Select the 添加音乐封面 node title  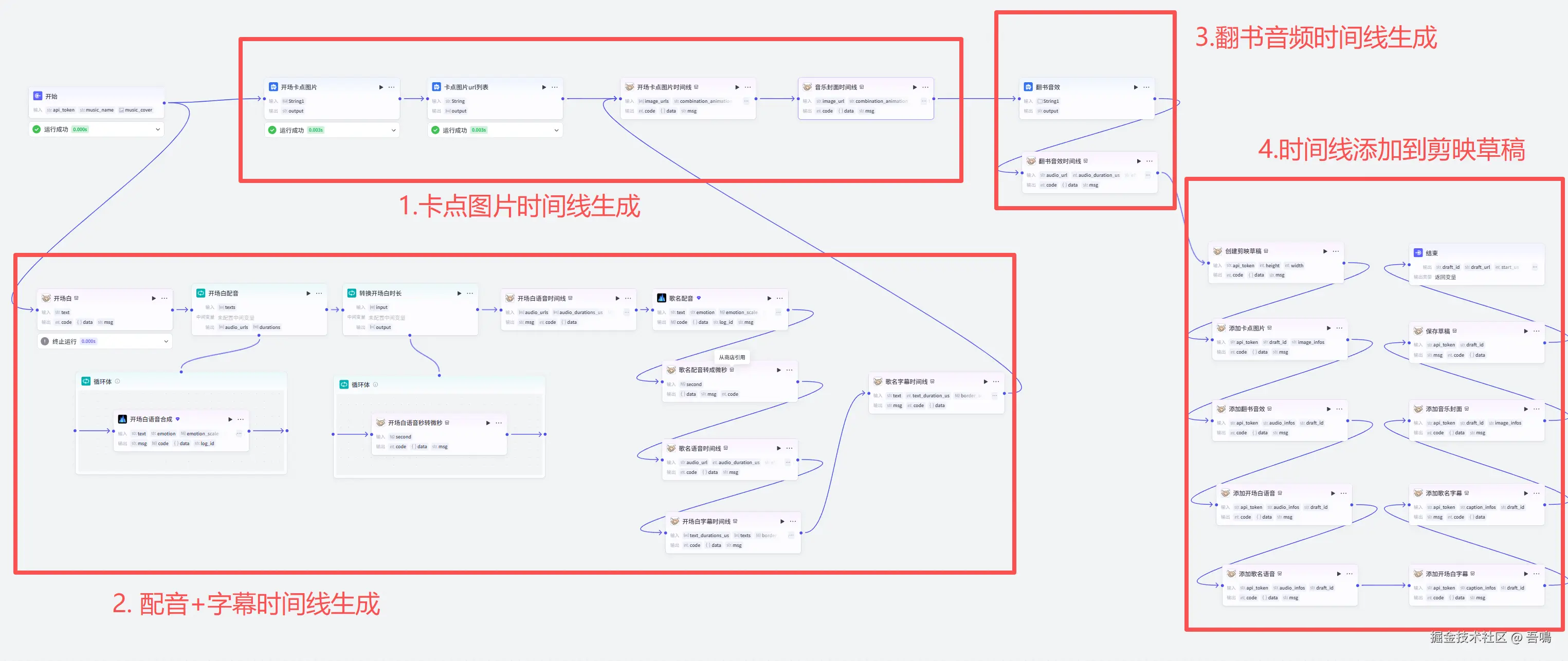[1443, 409]
